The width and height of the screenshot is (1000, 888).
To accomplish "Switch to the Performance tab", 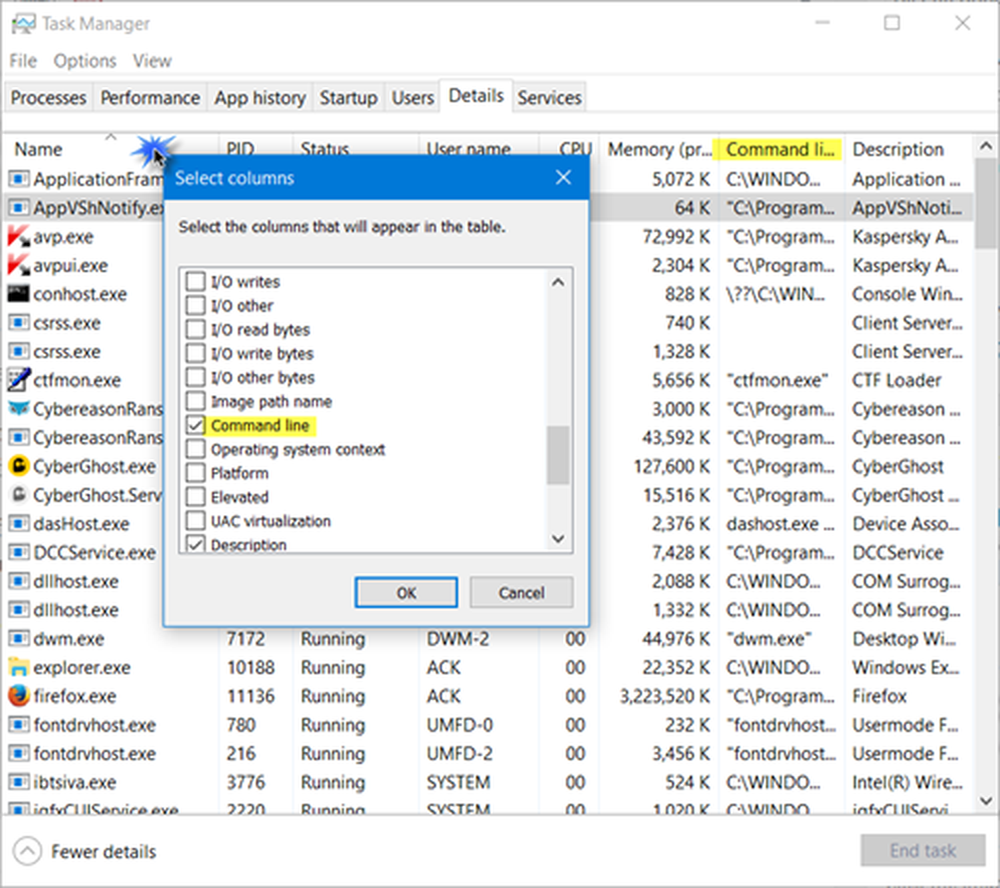I will click(x=150, y=98).
